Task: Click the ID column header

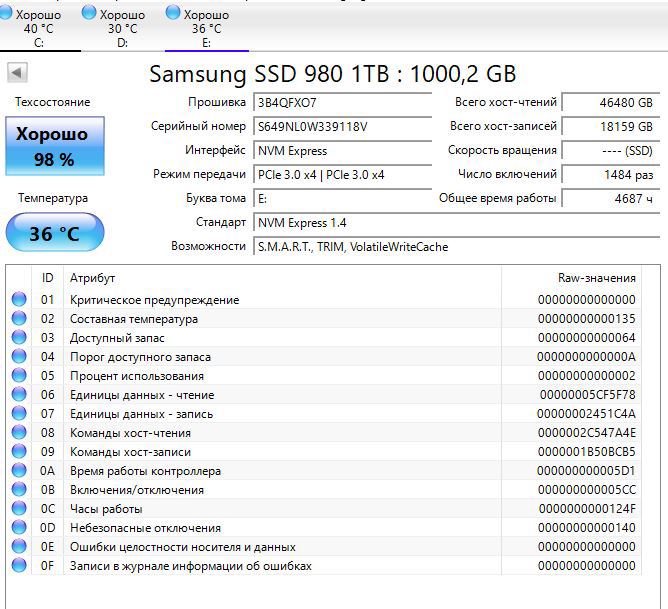Action: (x=47, y=278)
